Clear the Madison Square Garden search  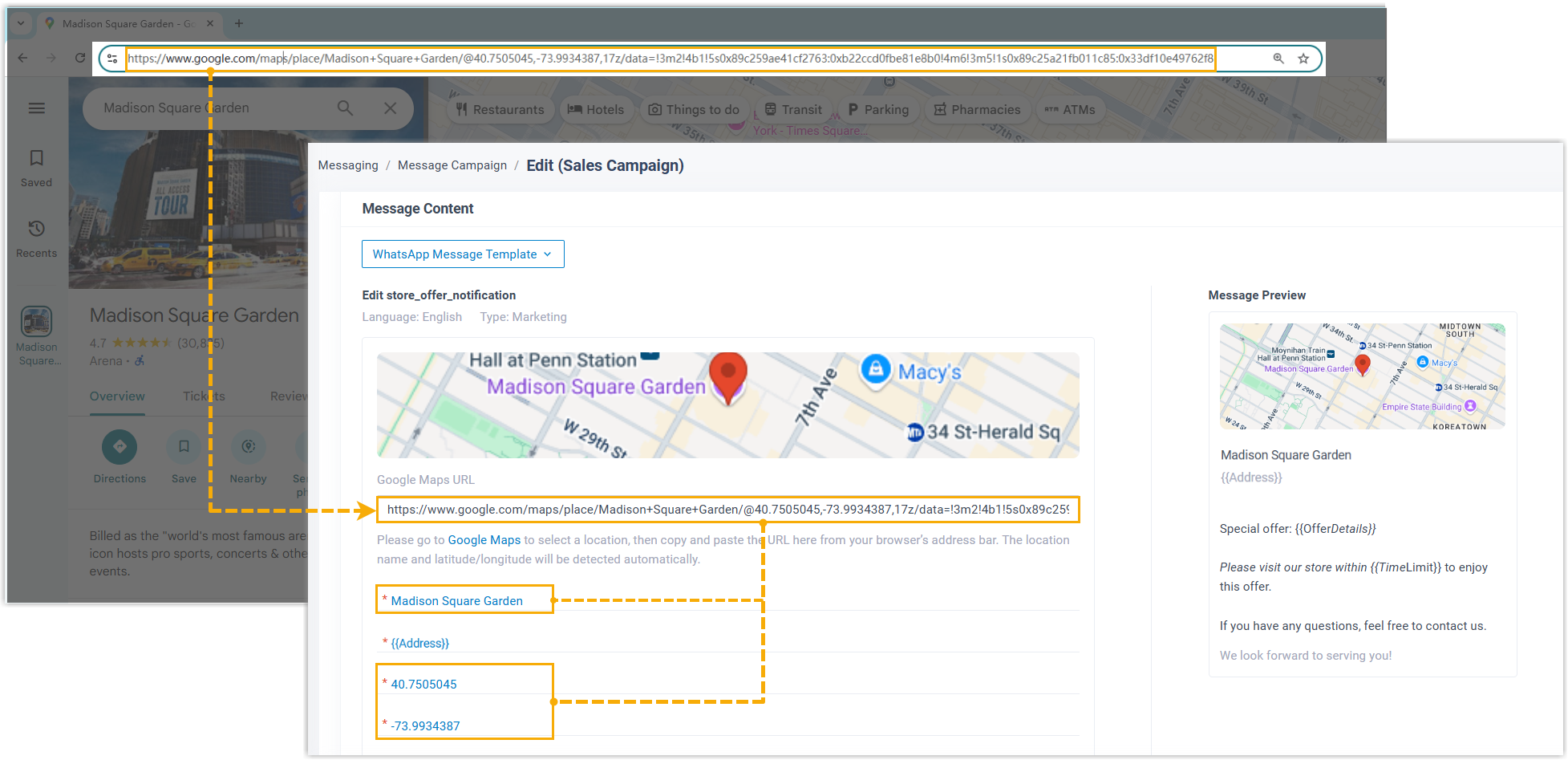pyautogui.click(x=391, y=108)
